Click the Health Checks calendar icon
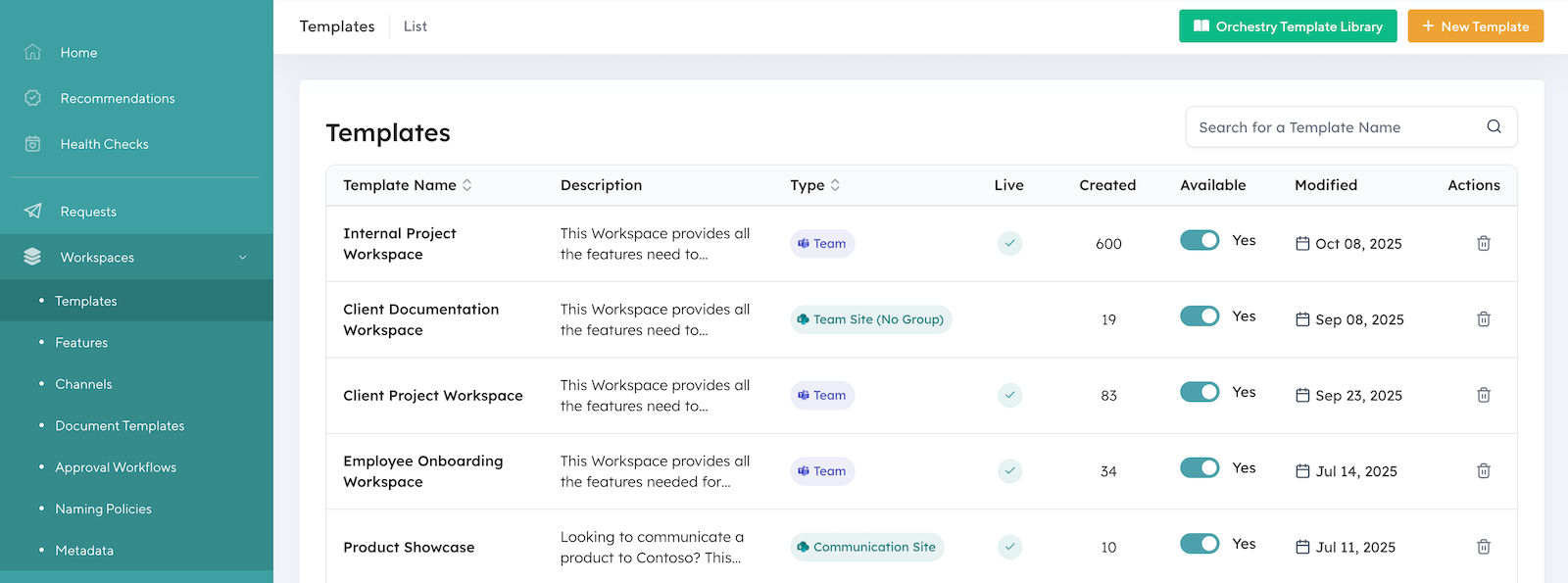 32,144
